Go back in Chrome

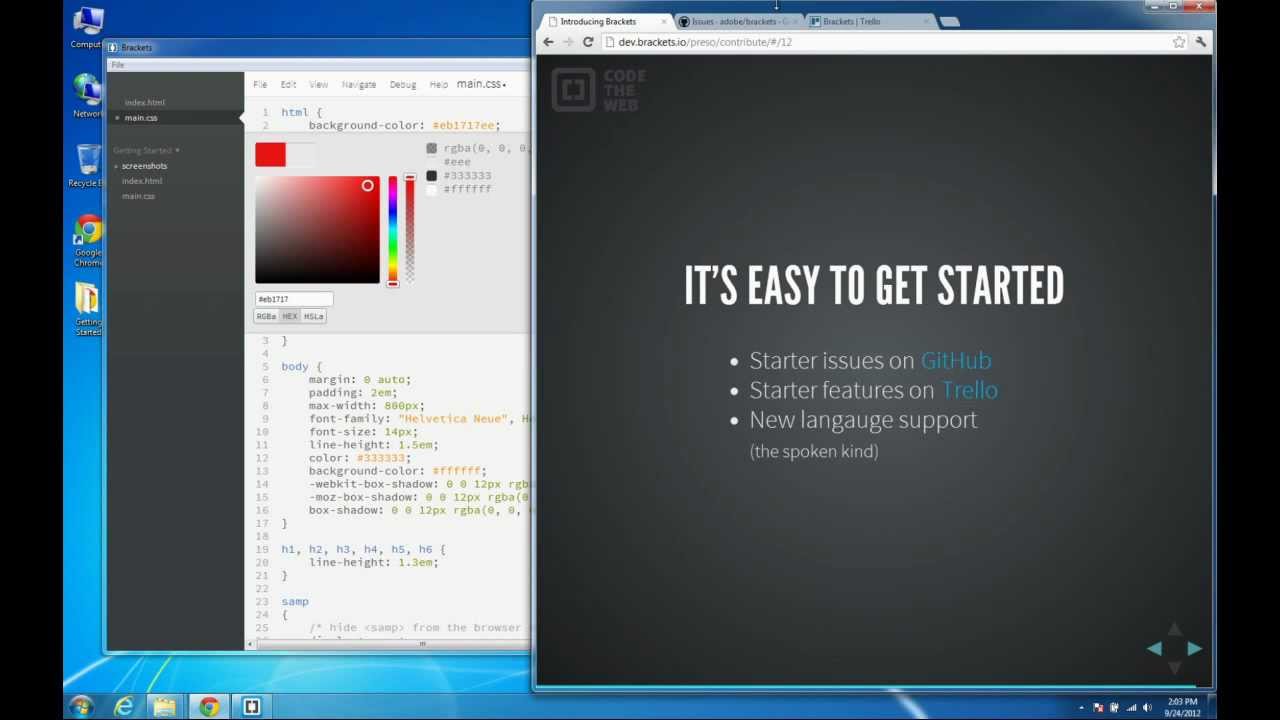[x=548, y=42]
